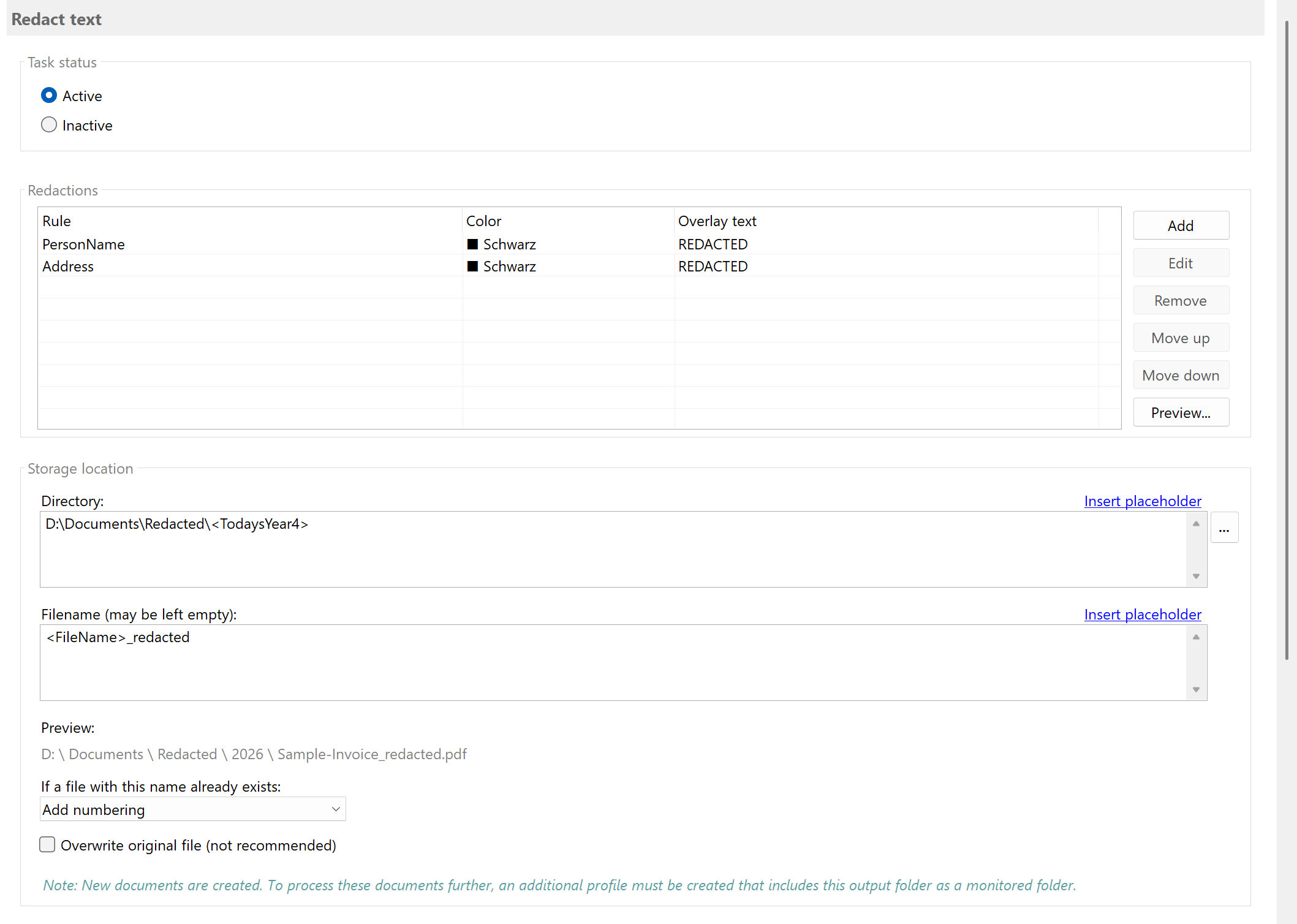Click black color swatch in PersonName row
This screenshot has height=924, width=1297.
[x=472, y=244]
